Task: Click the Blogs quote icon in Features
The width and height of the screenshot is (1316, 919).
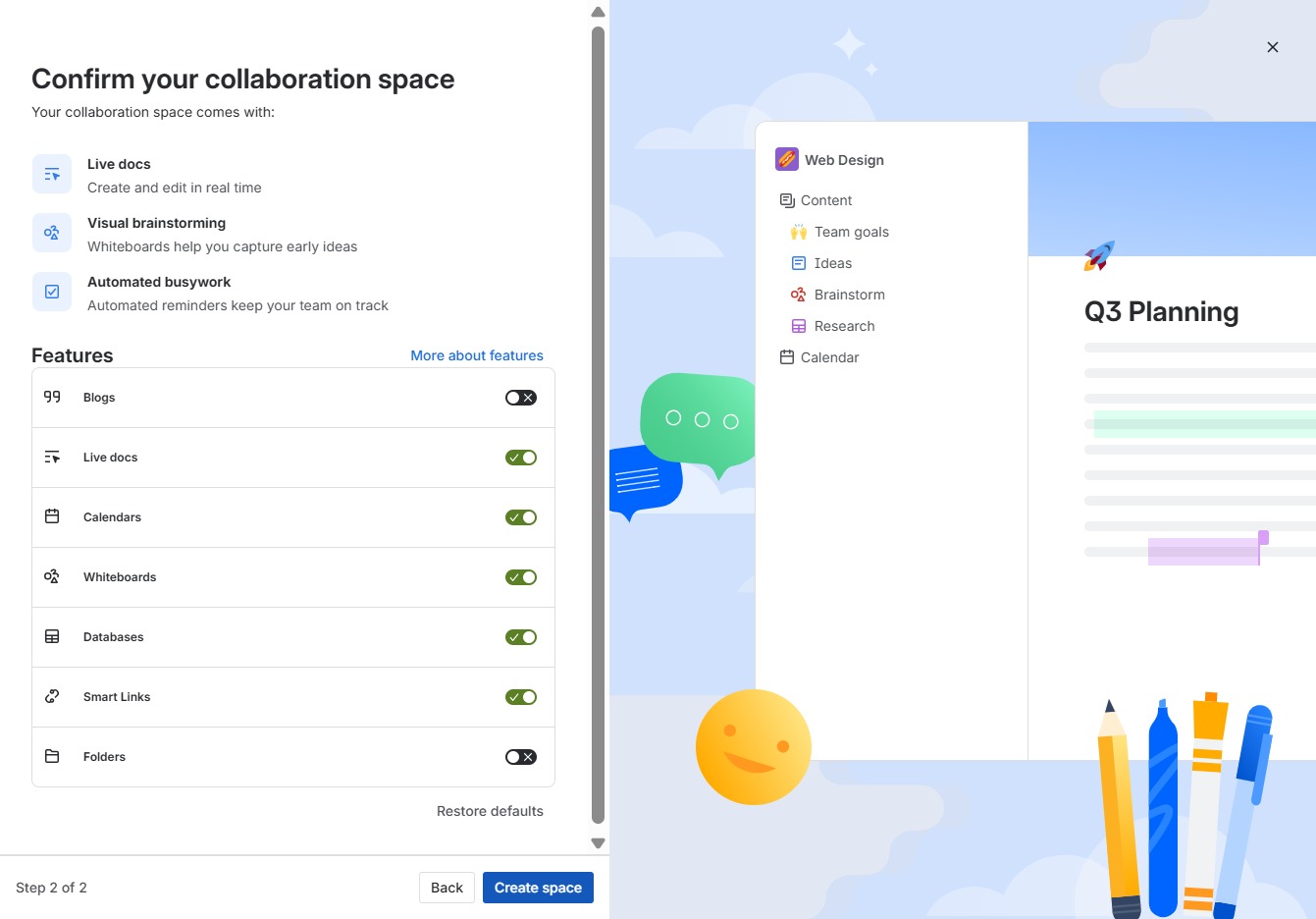Action: click(52, 397)
